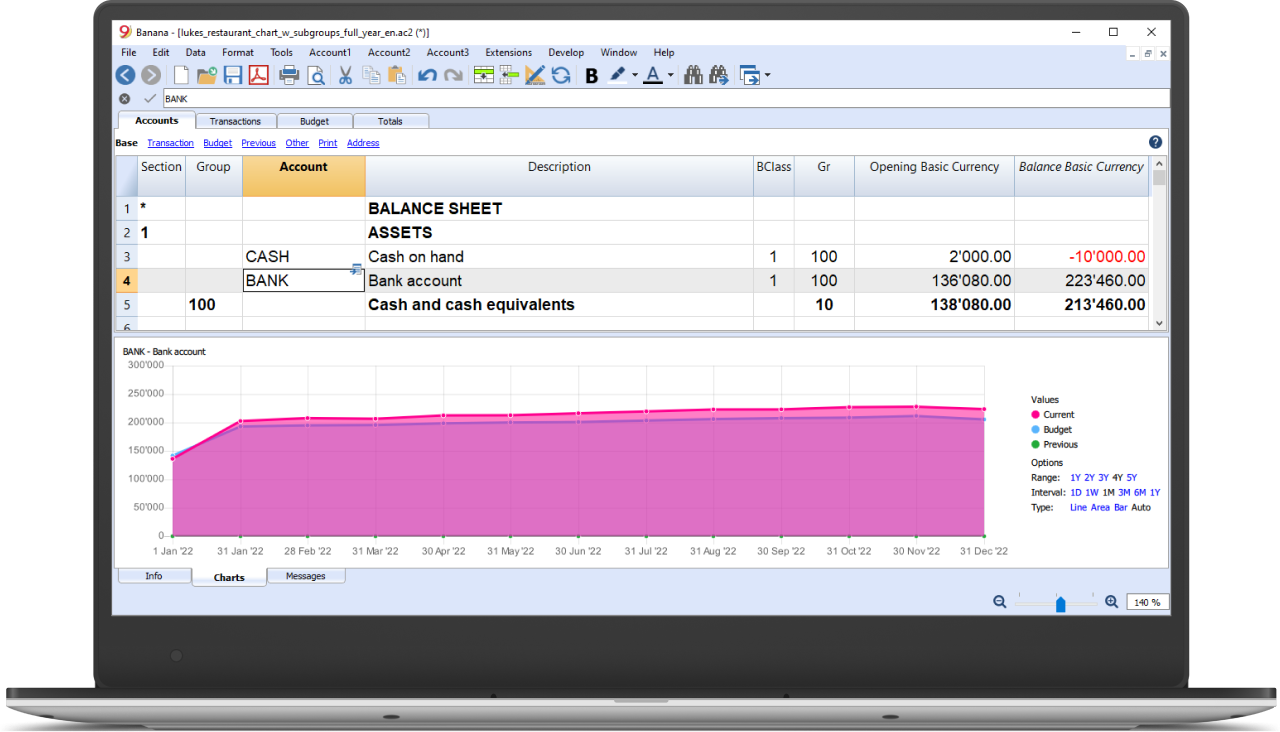The image size is (1280, 732).
Task: Toggle the Previous series in legend
Action: pos(1055,444)
